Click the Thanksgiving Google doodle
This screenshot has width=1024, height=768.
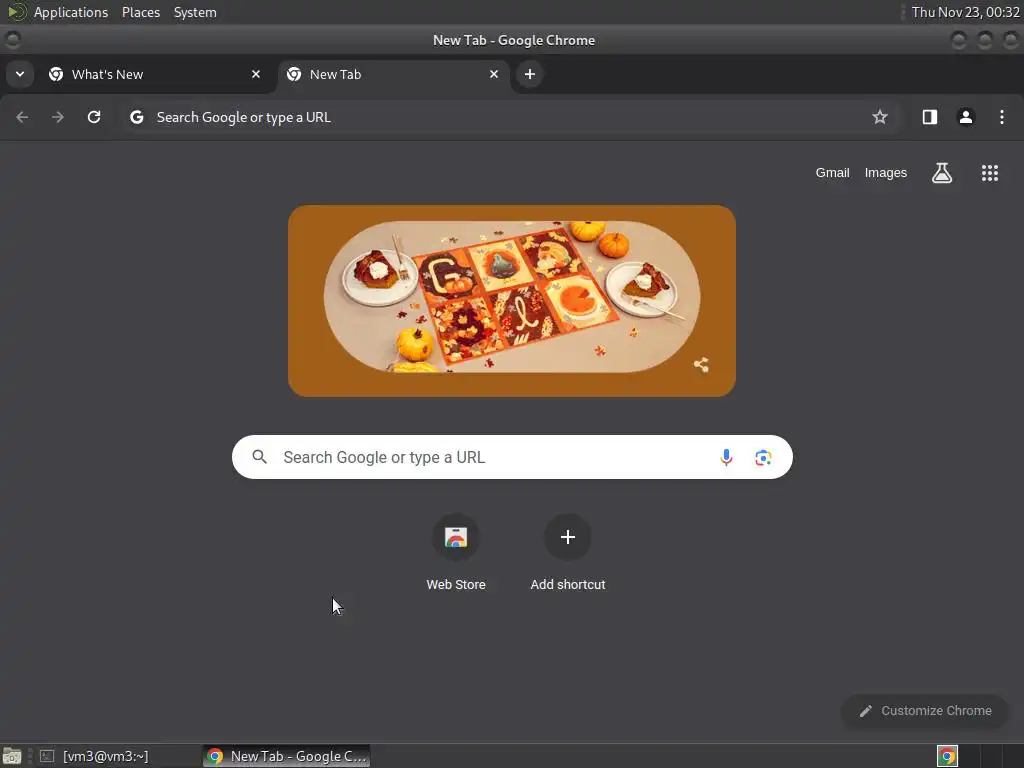point(512,301)
